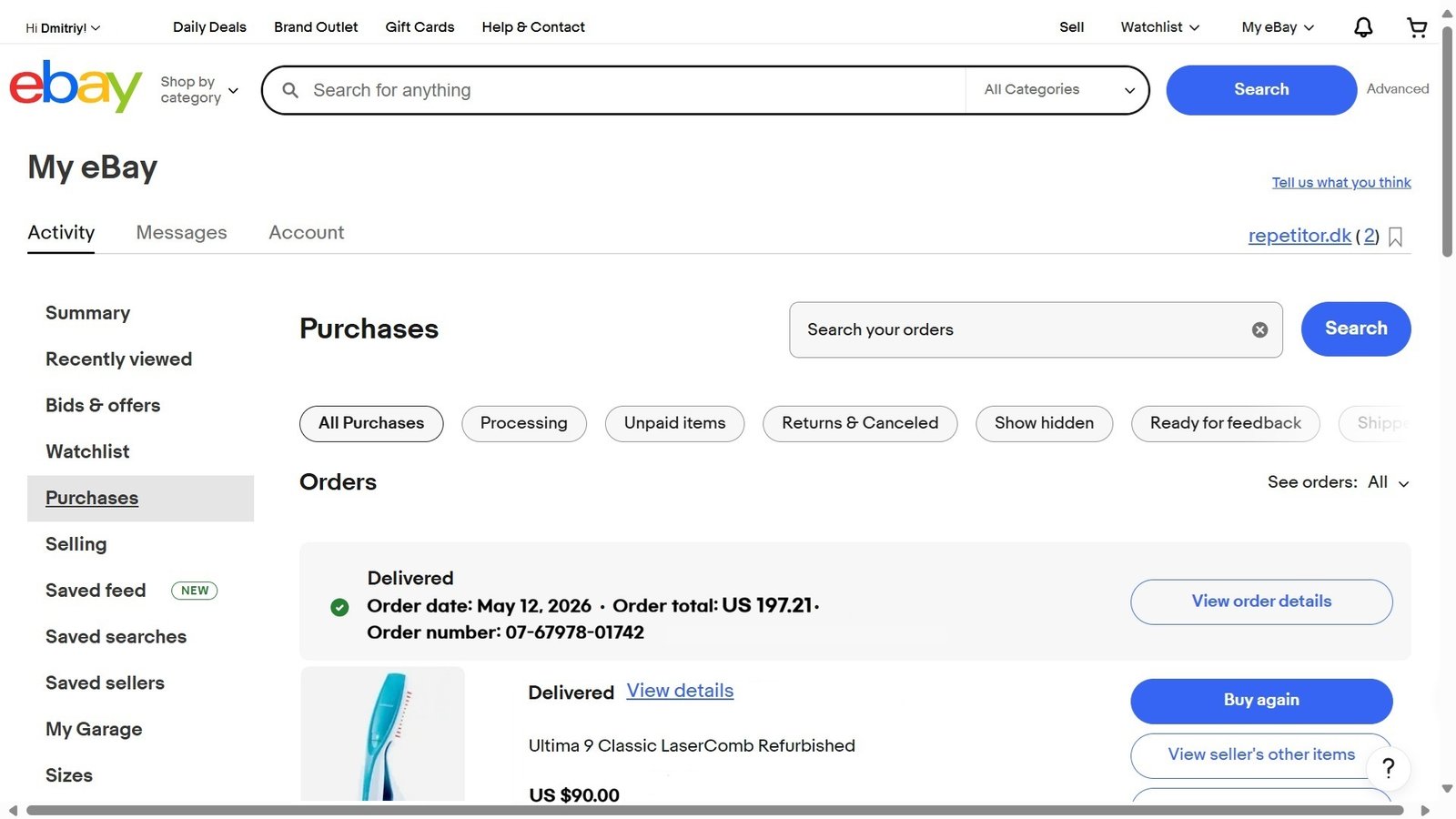This screenshot has height=819, width=1456.
Task: Open Recently viewed in sidebar
Action: [x=119, y=359]
